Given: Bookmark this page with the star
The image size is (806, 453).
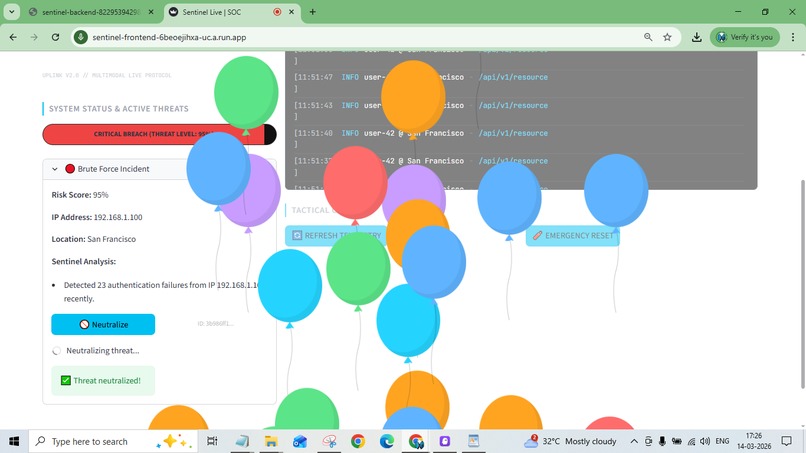Looking at the screenshot, I should coord(667,37).
